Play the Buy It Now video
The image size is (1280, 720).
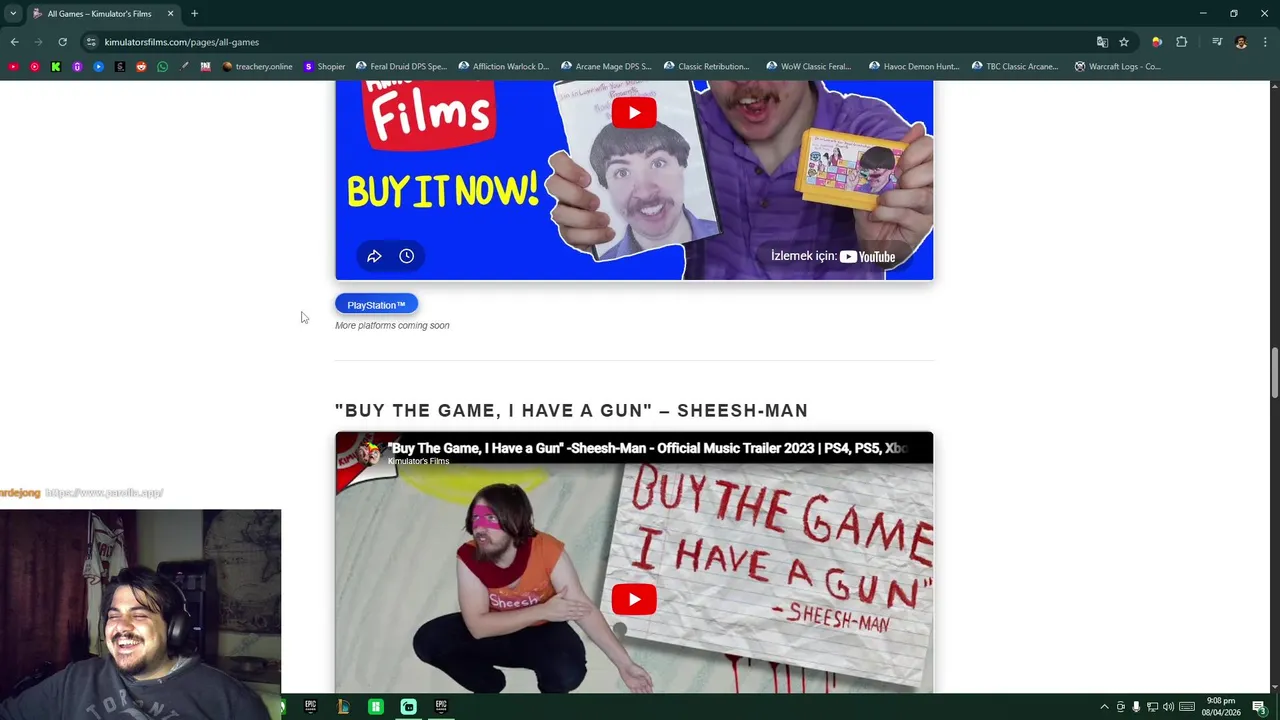[x=634, y=112]
